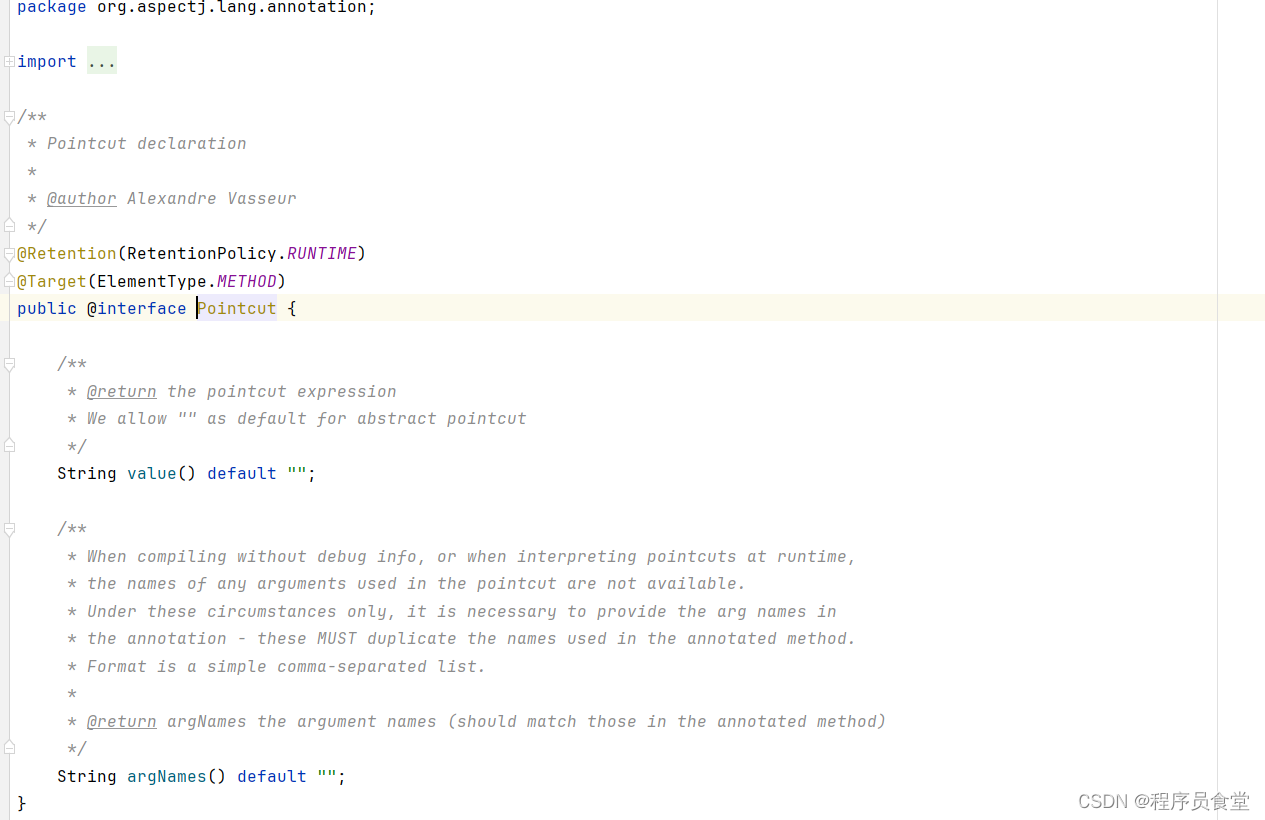Click the argNames() method name
The image size is (1265, 820).
(167, 776)
